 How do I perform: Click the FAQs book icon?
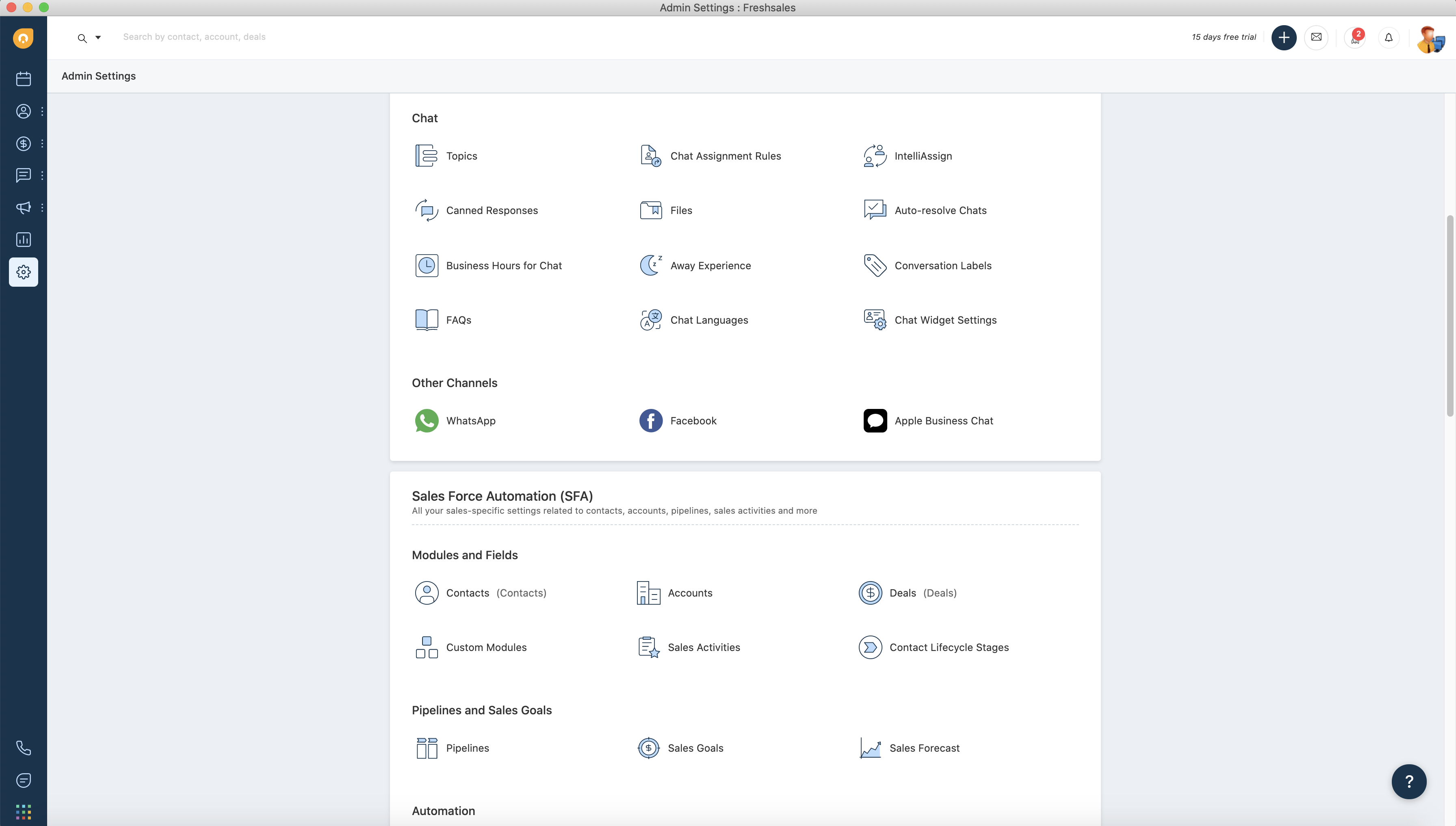pos(427,320)
